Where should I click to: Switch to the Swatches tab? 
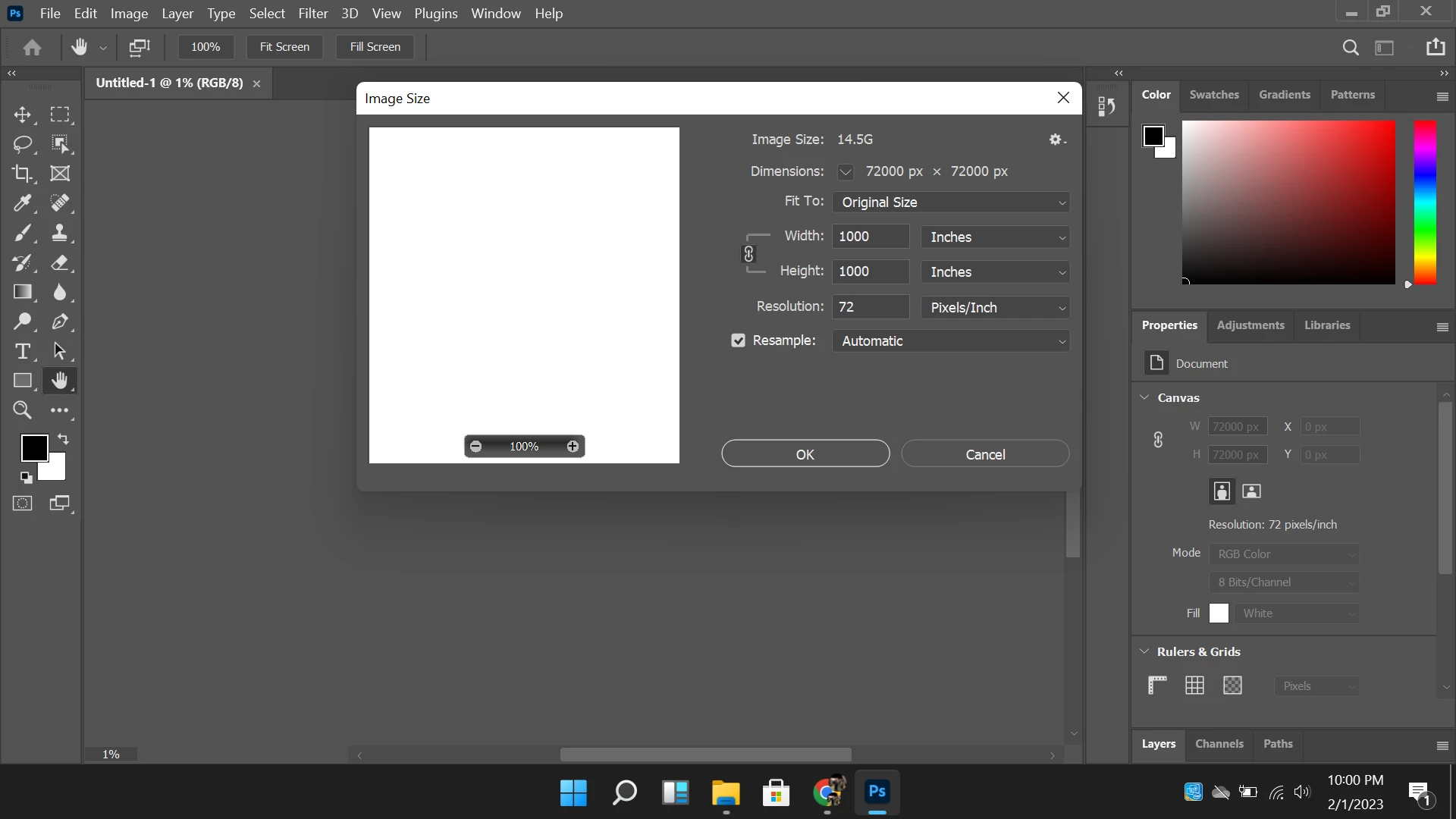[x=1213, y=95]
